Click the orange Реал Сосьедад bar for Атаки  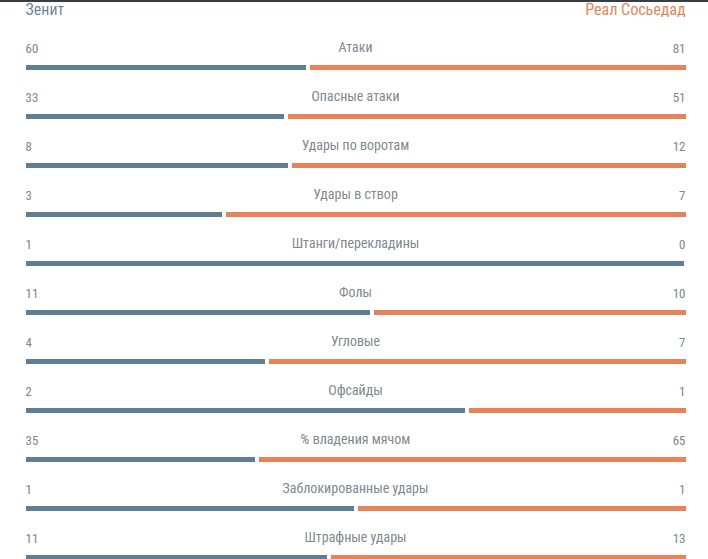(498, 68)
